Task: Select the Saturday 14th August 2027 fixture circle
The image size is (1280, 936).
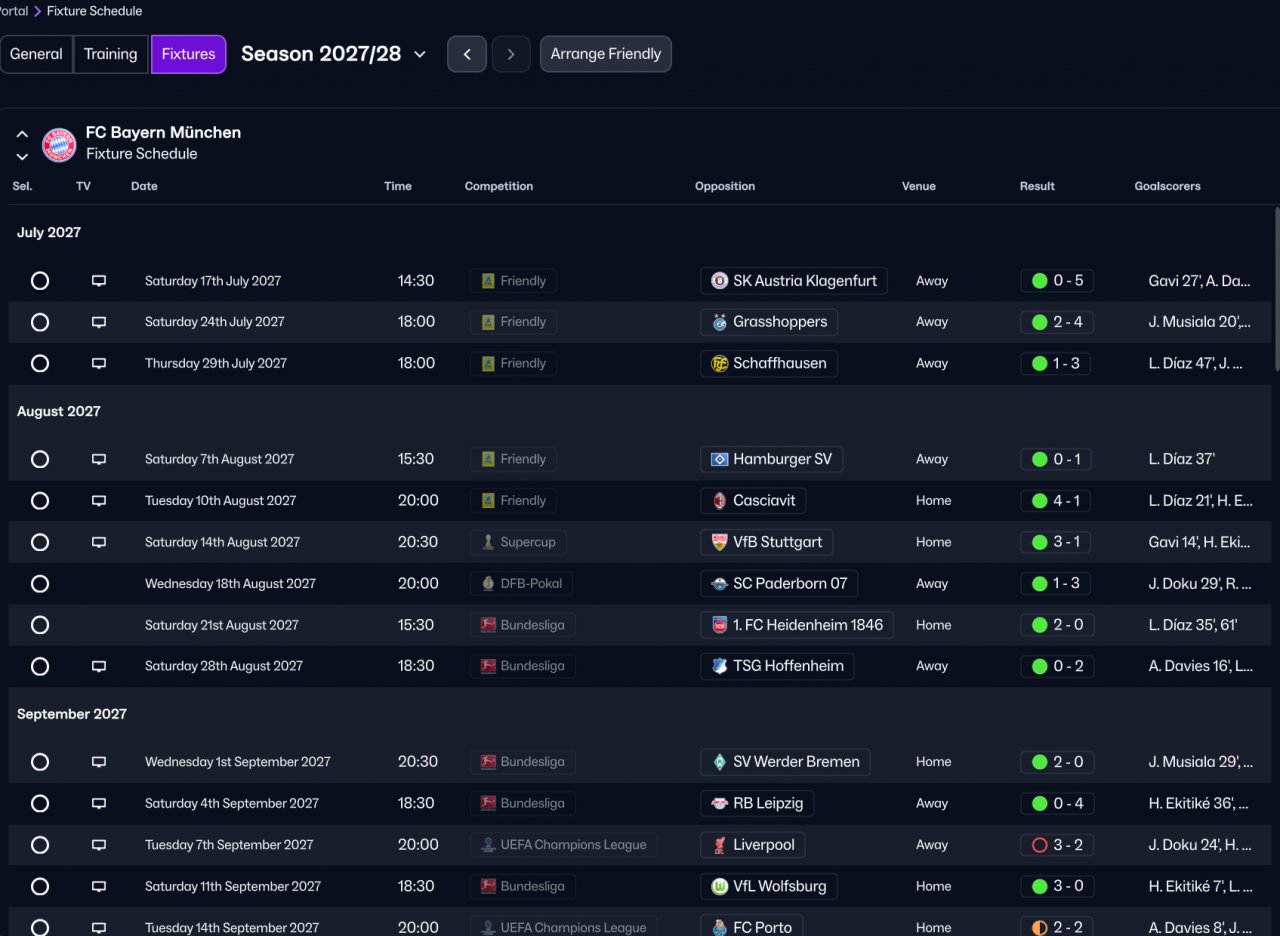Action: click(40, 542)
